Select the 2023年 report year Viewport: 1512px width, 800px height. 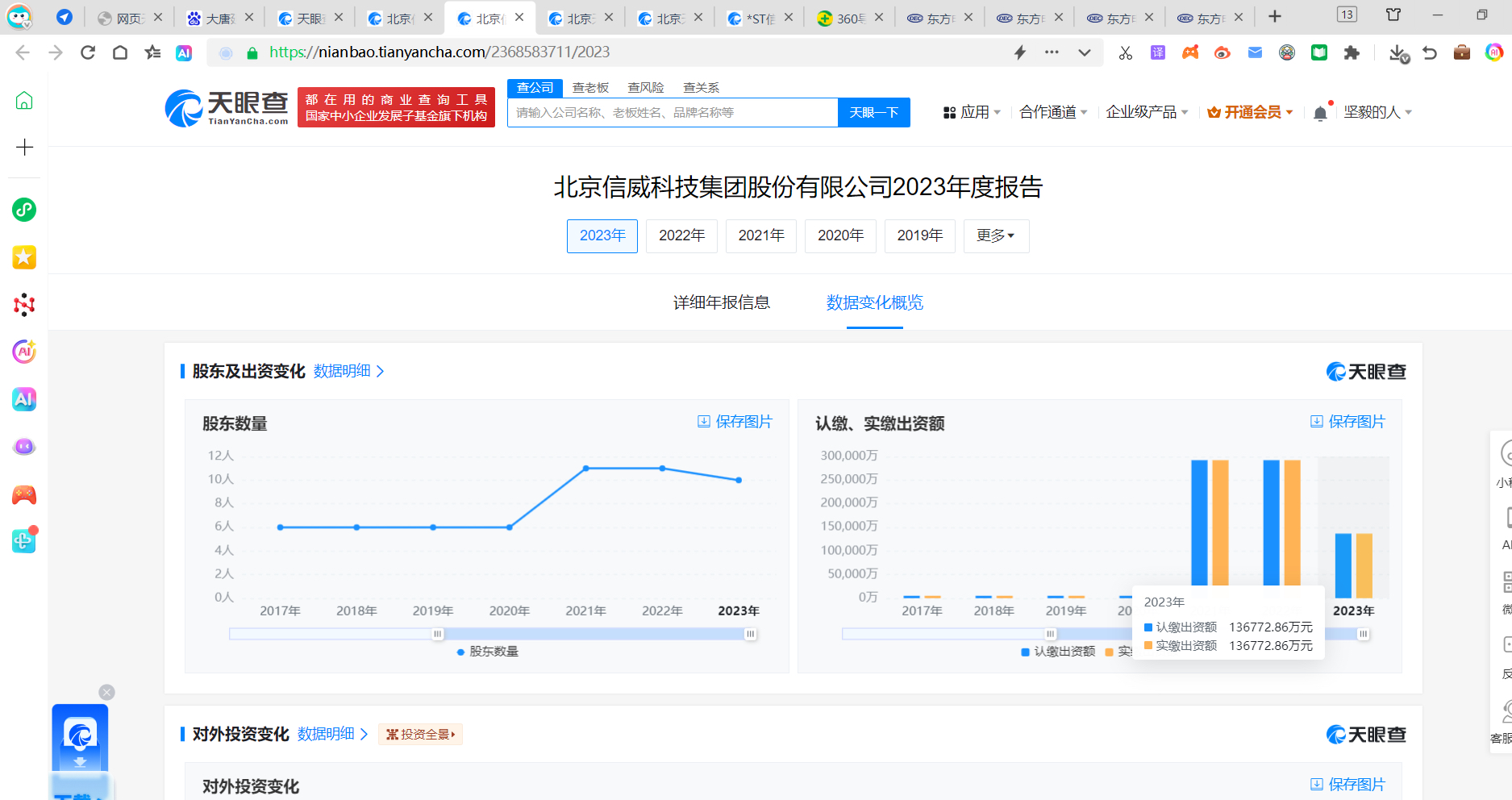click(x=602, y=235)
